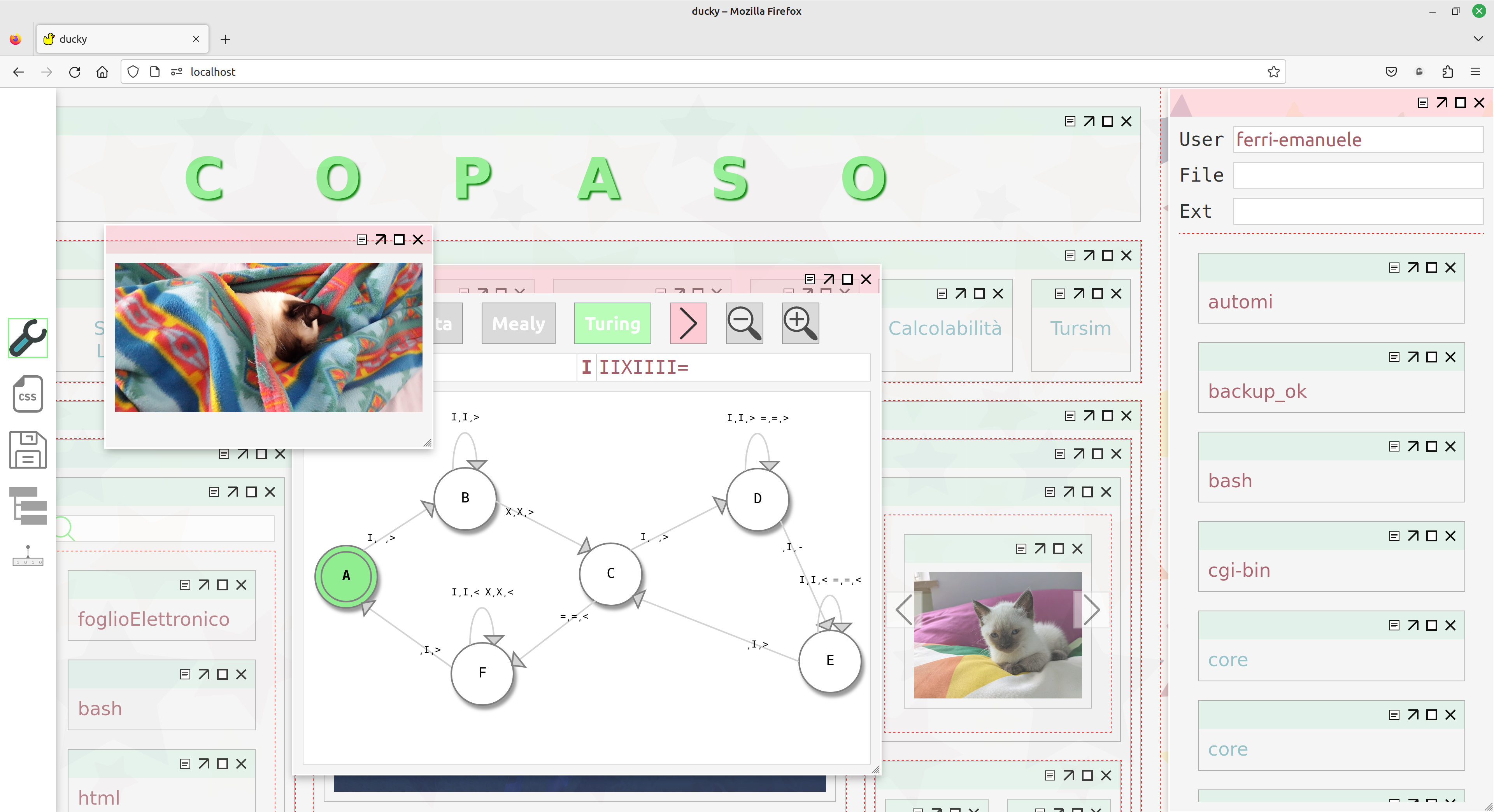Viewport: 1494px width, 812px height.
Task: Focus the User field containing ferri-emanuele
Action: pyautogui.click(x=1358, y=140)
